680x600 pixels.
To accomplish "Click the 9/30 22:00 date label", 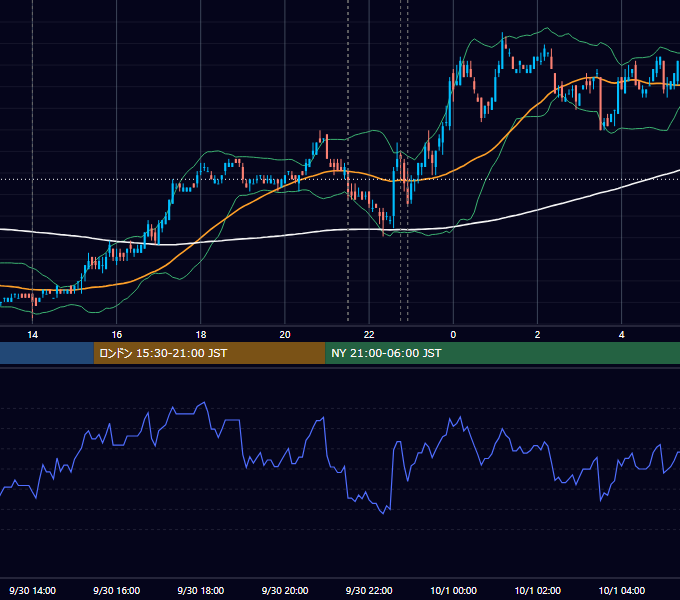I will tap(369, 590).
